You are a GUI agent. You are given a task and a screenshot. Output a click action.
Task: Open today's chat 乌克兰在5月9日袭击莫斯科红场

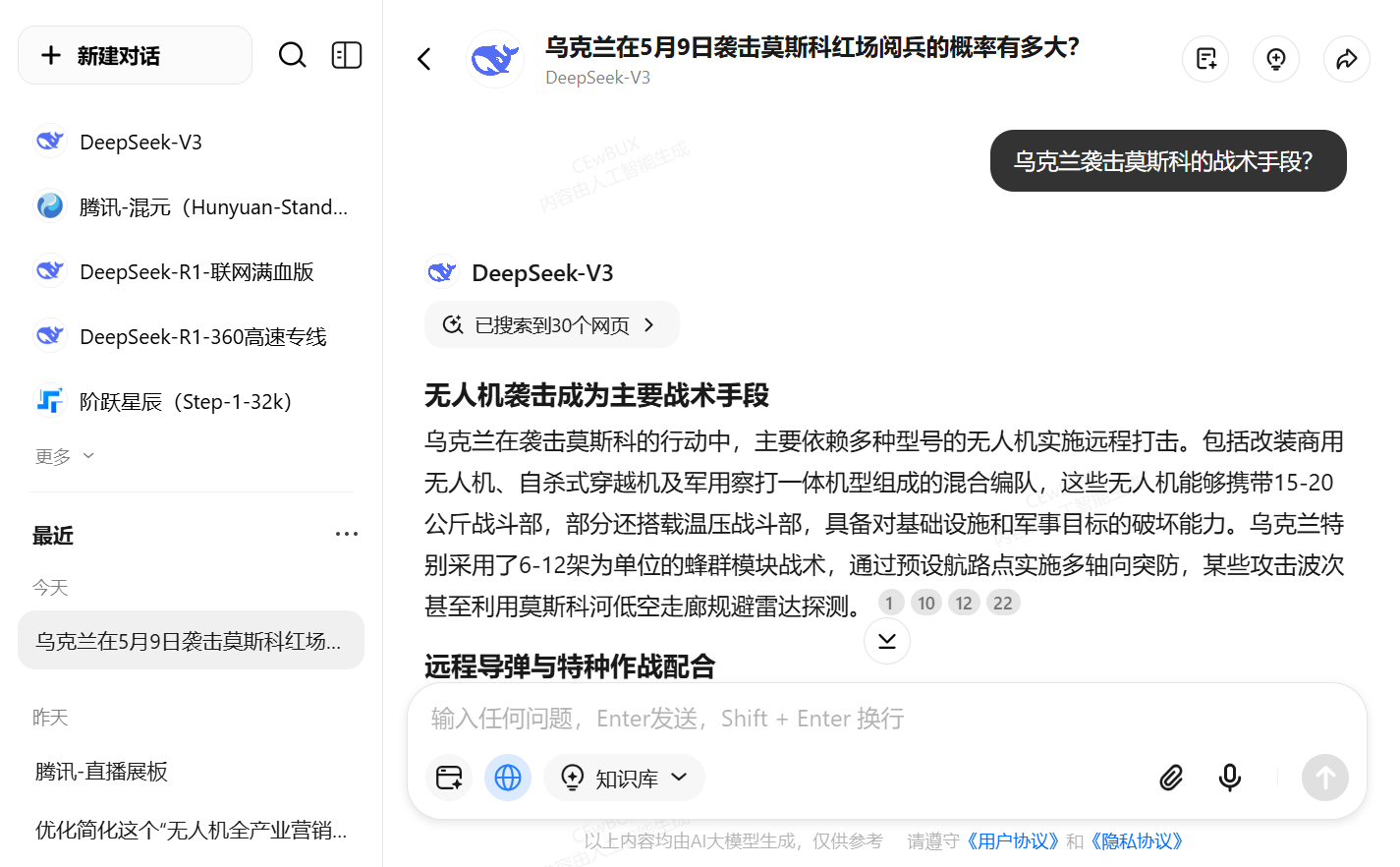(191, 641)
